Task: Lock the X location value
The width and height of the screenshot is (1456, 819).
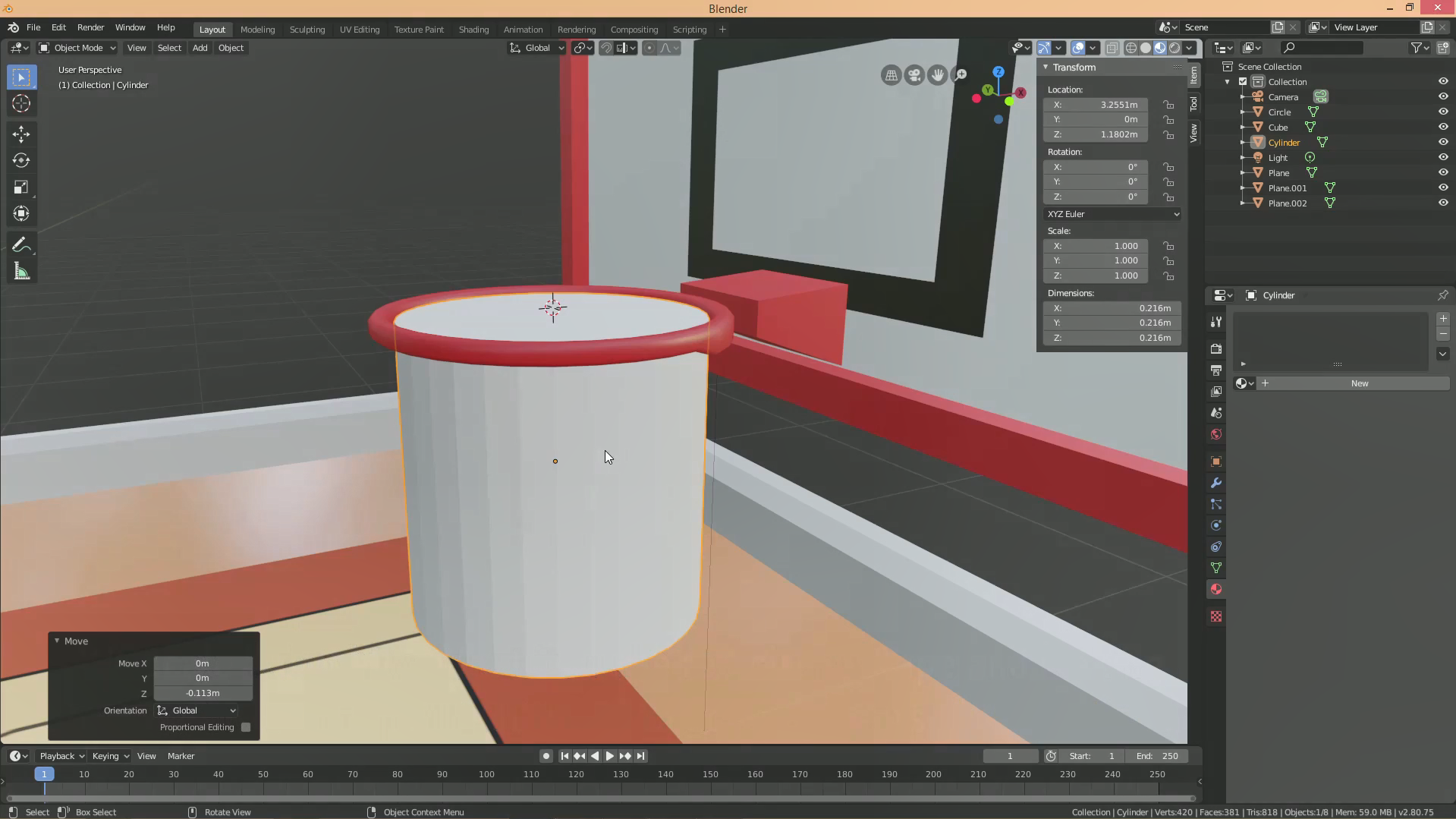Action: [x=1169, y=105]
